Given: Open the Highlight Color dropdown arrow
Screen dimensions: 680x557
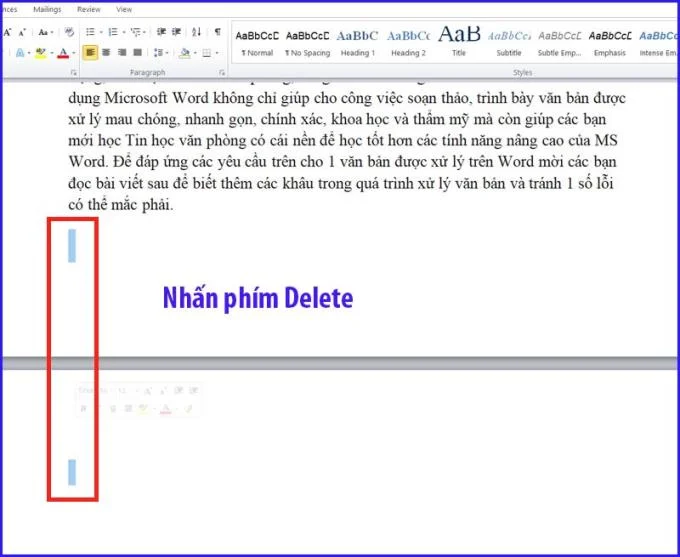Looking at the screenshot, I should (x=52, y=53).
